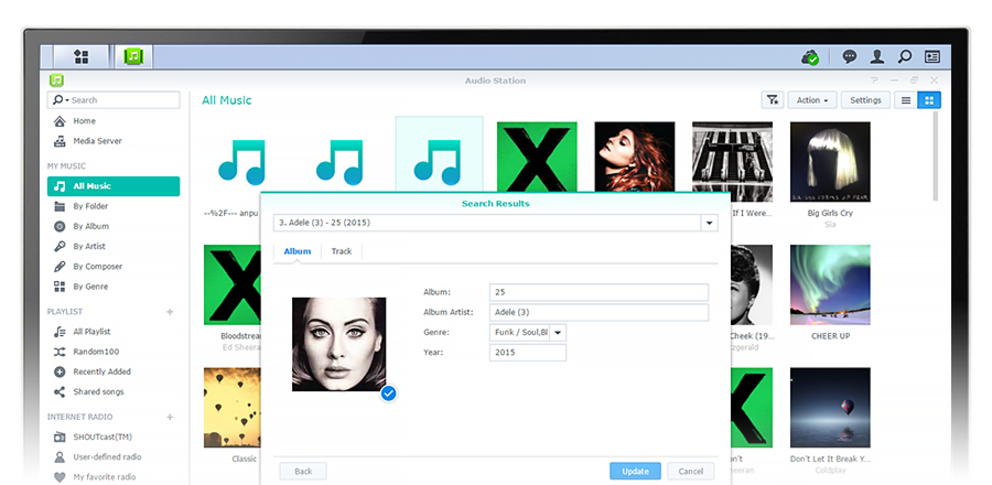Click the Album name field
This screenshot has width=992, height=485.
598,292
